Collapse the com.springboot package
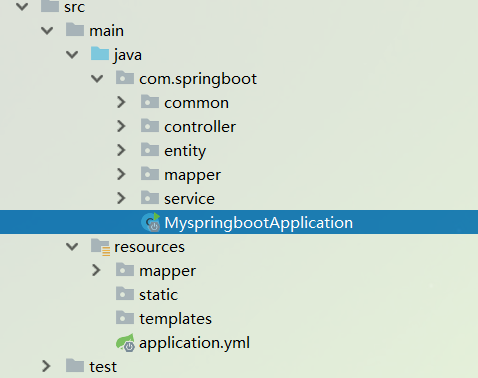The height and width of the screenshot is (378, 478). point(97,79)
